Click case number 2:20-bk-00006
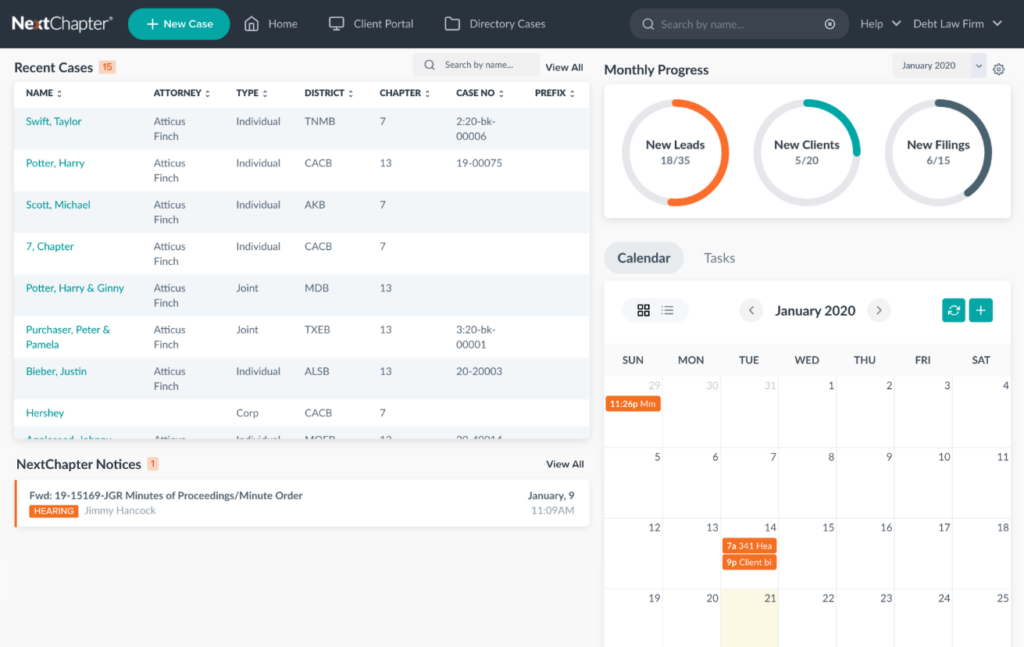The image size is (1024, 647). (475, 129)
